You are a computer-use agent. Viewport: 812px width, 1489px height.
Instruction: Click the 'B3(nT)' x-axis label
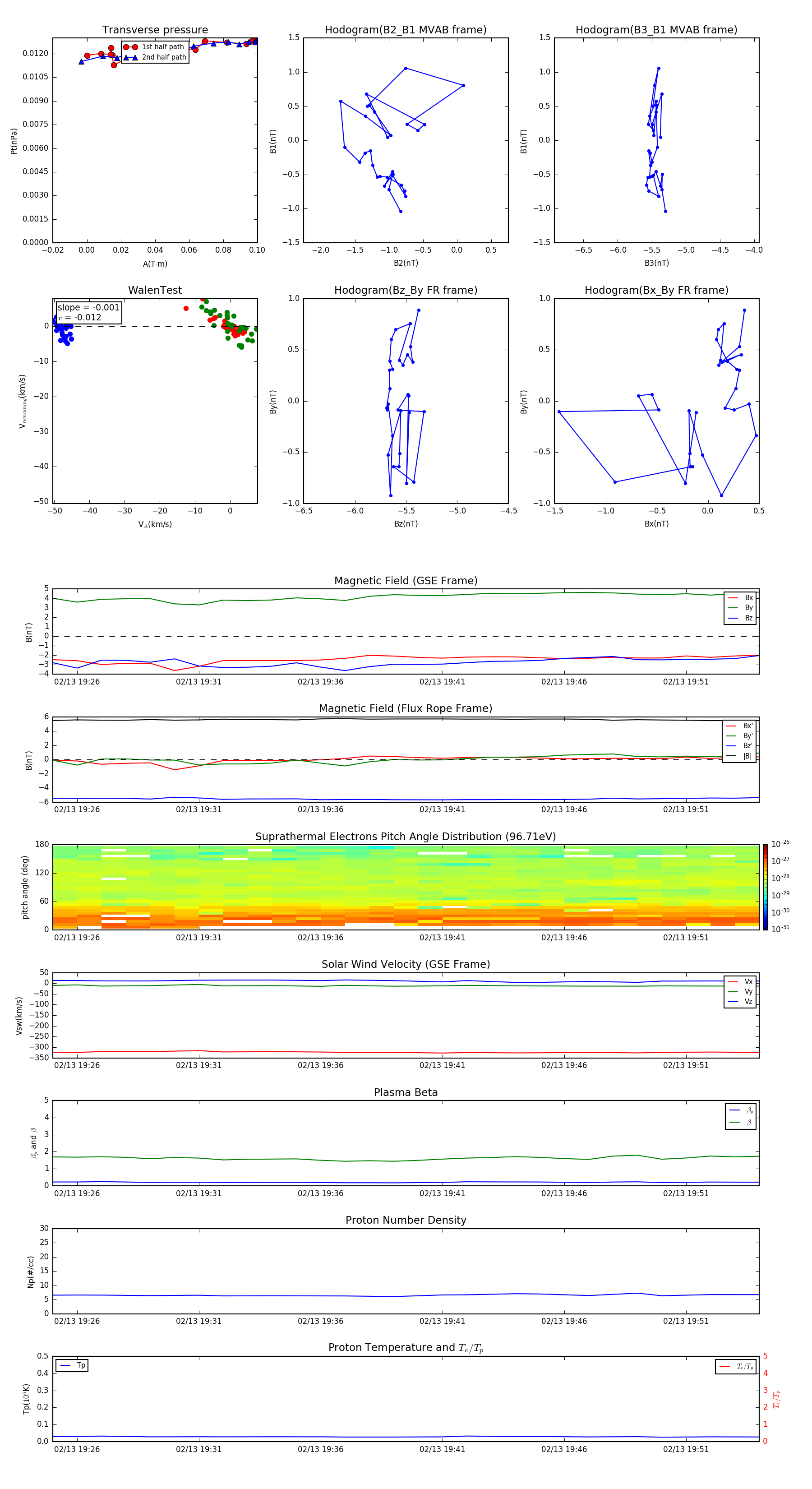click(656, 263)
